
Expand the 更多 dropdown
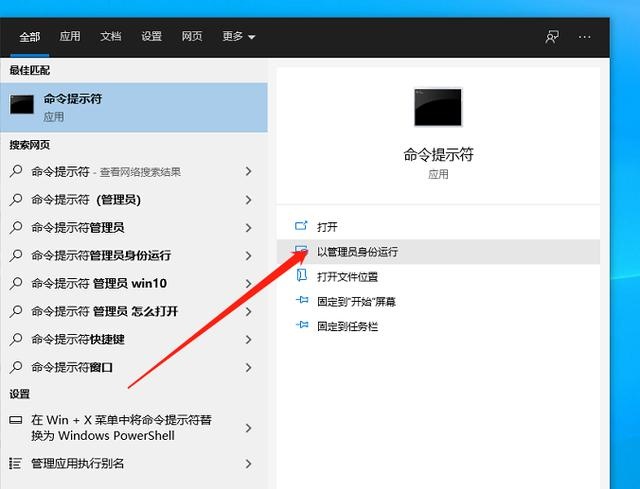pos(238,36)
